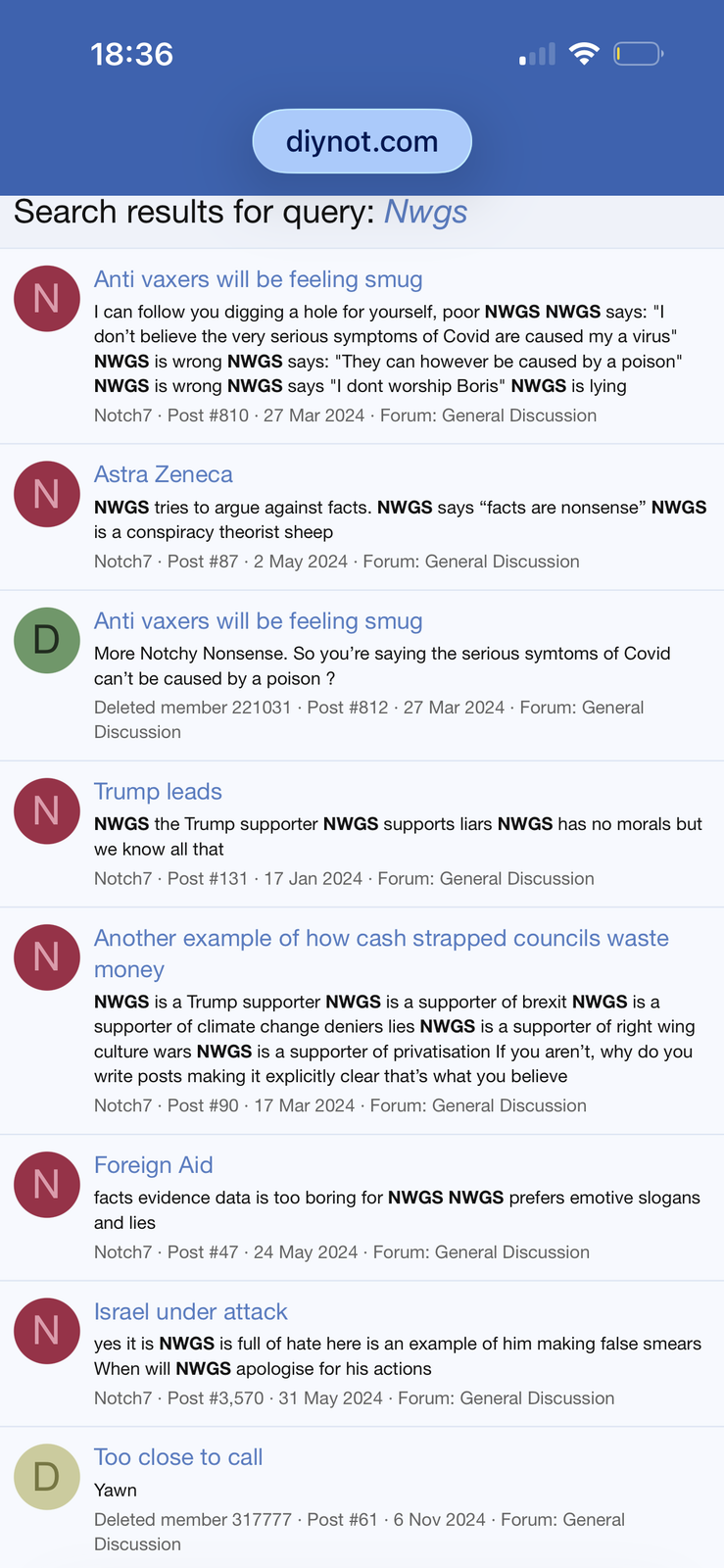Viewport: 724px width, 1568px height.
Task: Open the Too close to call thread
Action: [178, 1457]
